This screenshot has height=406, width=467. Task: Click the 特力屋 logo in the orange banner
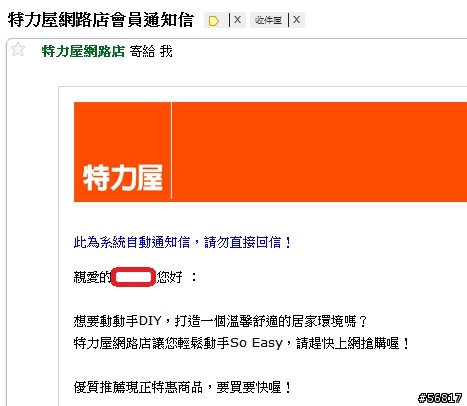pyautogui.click(x=123, y=178)
